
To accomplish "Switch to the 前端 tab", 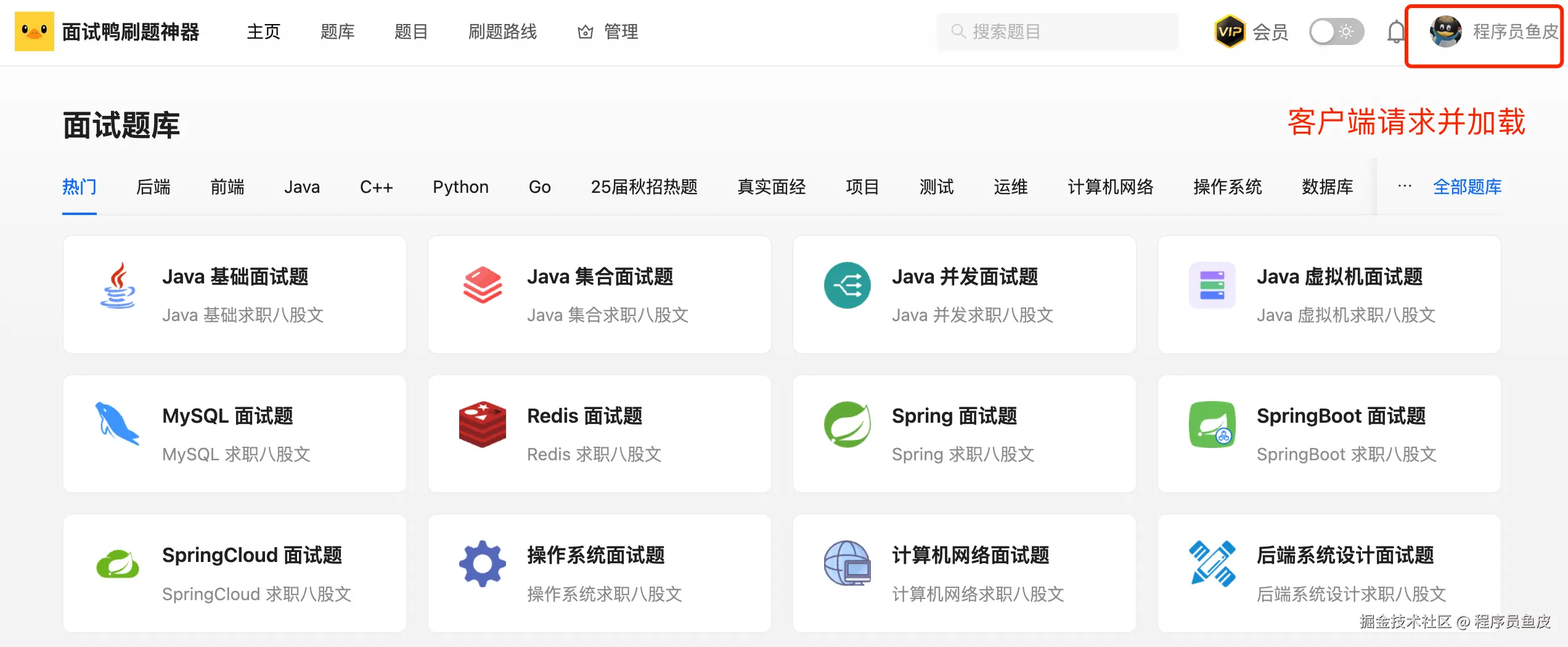I will [227, 187].
